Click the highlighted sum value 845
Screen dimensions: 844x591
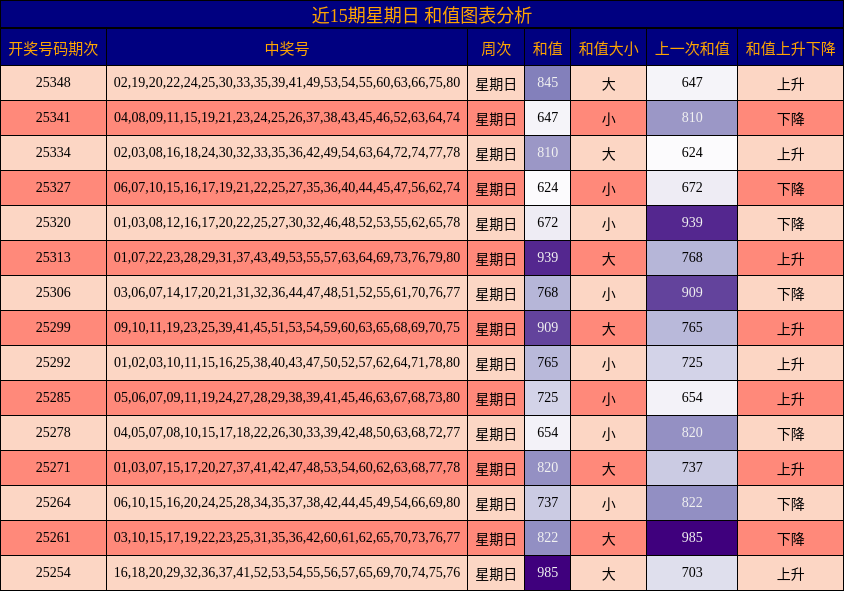tap(547, 82)
